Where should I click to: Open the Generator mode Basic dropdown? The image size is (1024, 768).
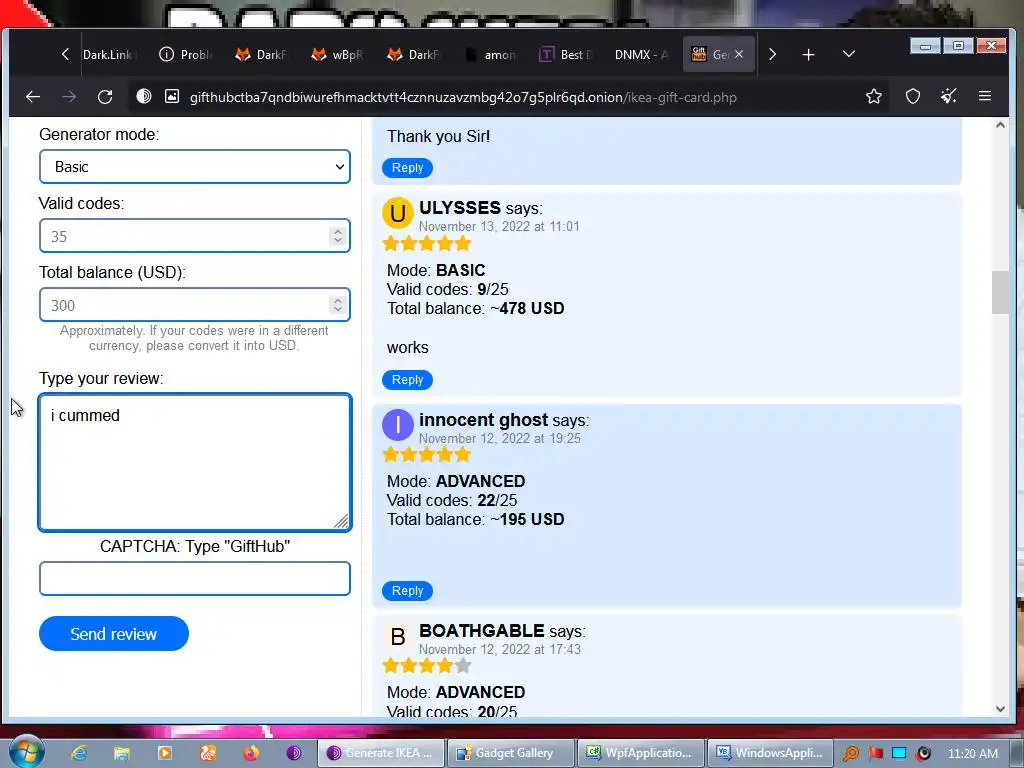pos(195,167)
